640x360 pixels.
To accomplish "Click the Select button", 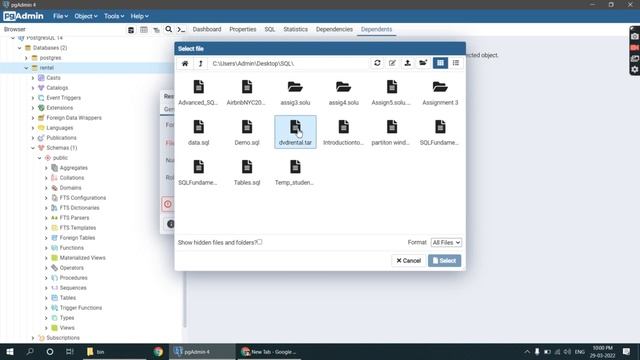I will 444,260.
